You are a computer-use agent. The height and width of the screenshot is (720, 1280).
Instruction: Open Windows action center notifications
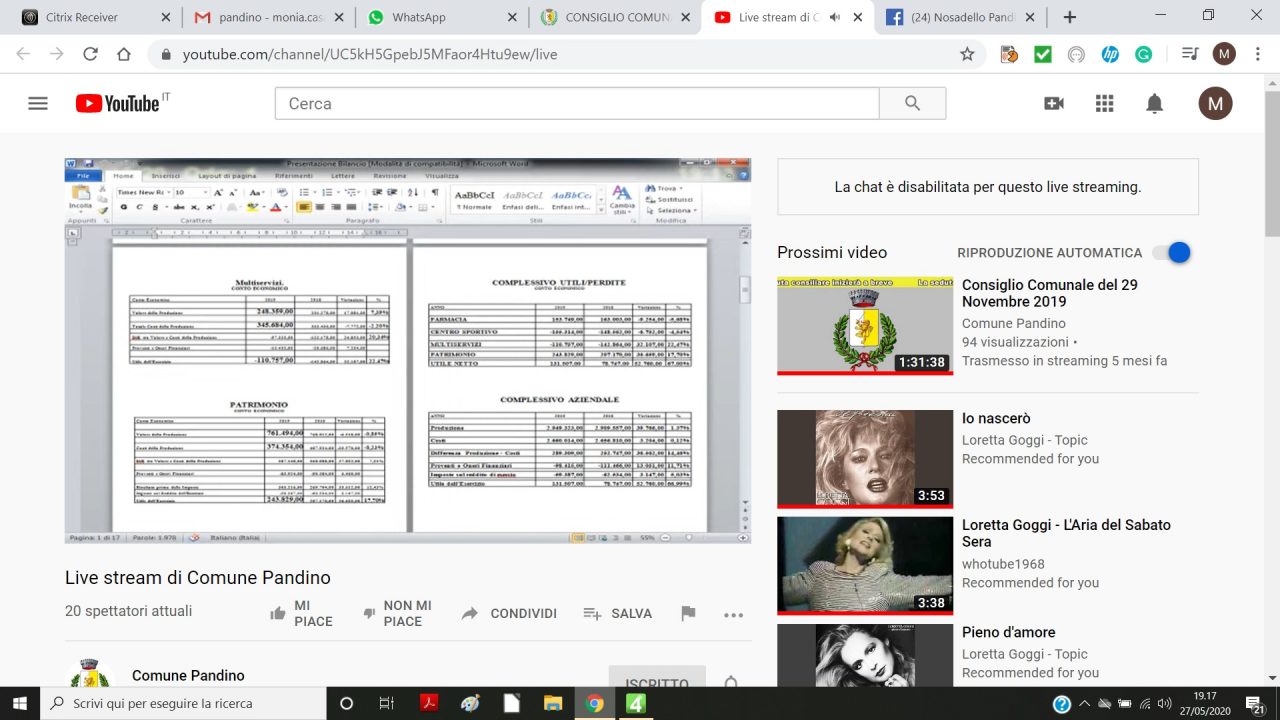(1255, 704)
